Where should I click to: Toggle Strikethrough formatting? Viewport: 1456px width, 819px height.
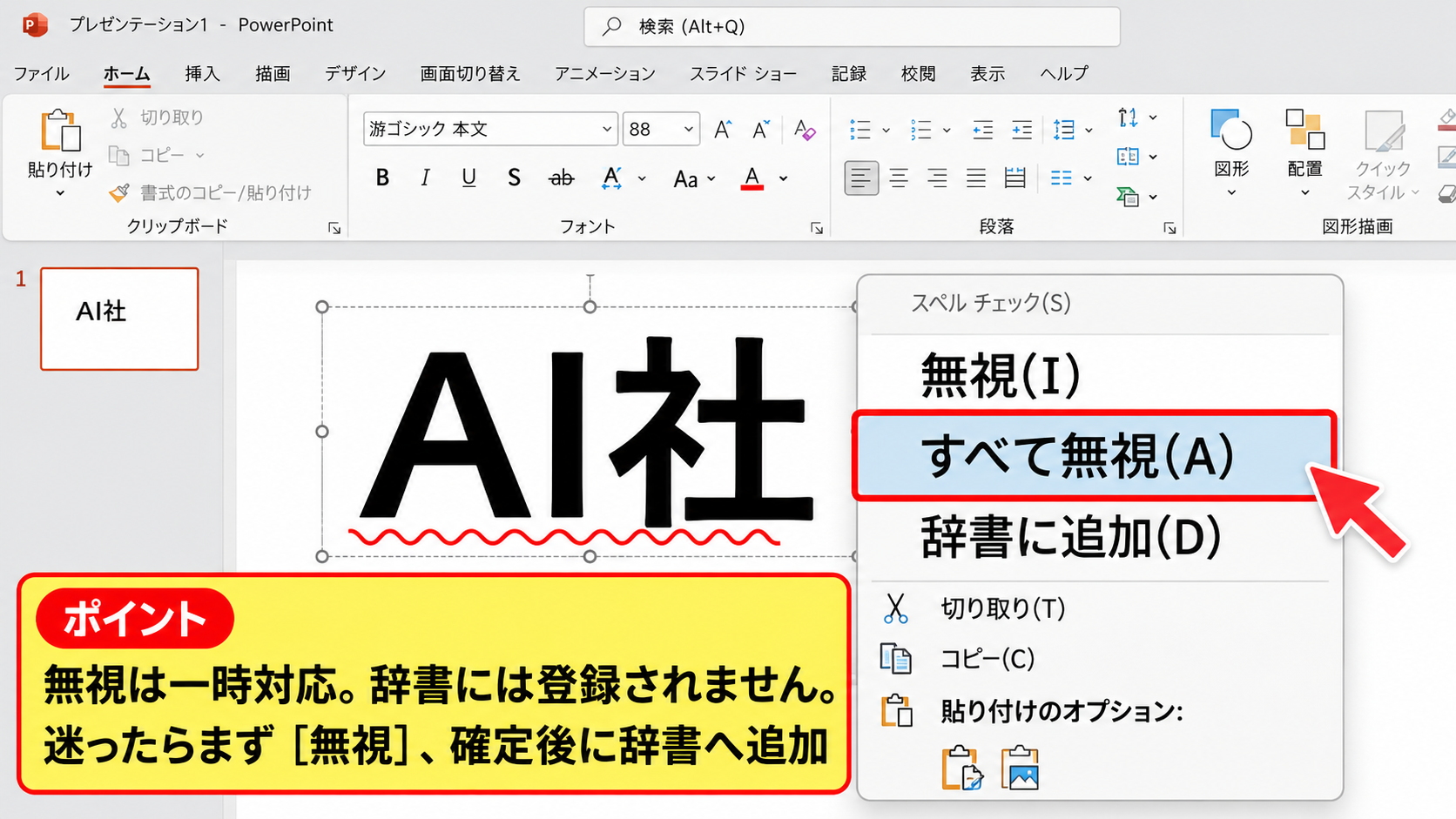click(562, 178)
